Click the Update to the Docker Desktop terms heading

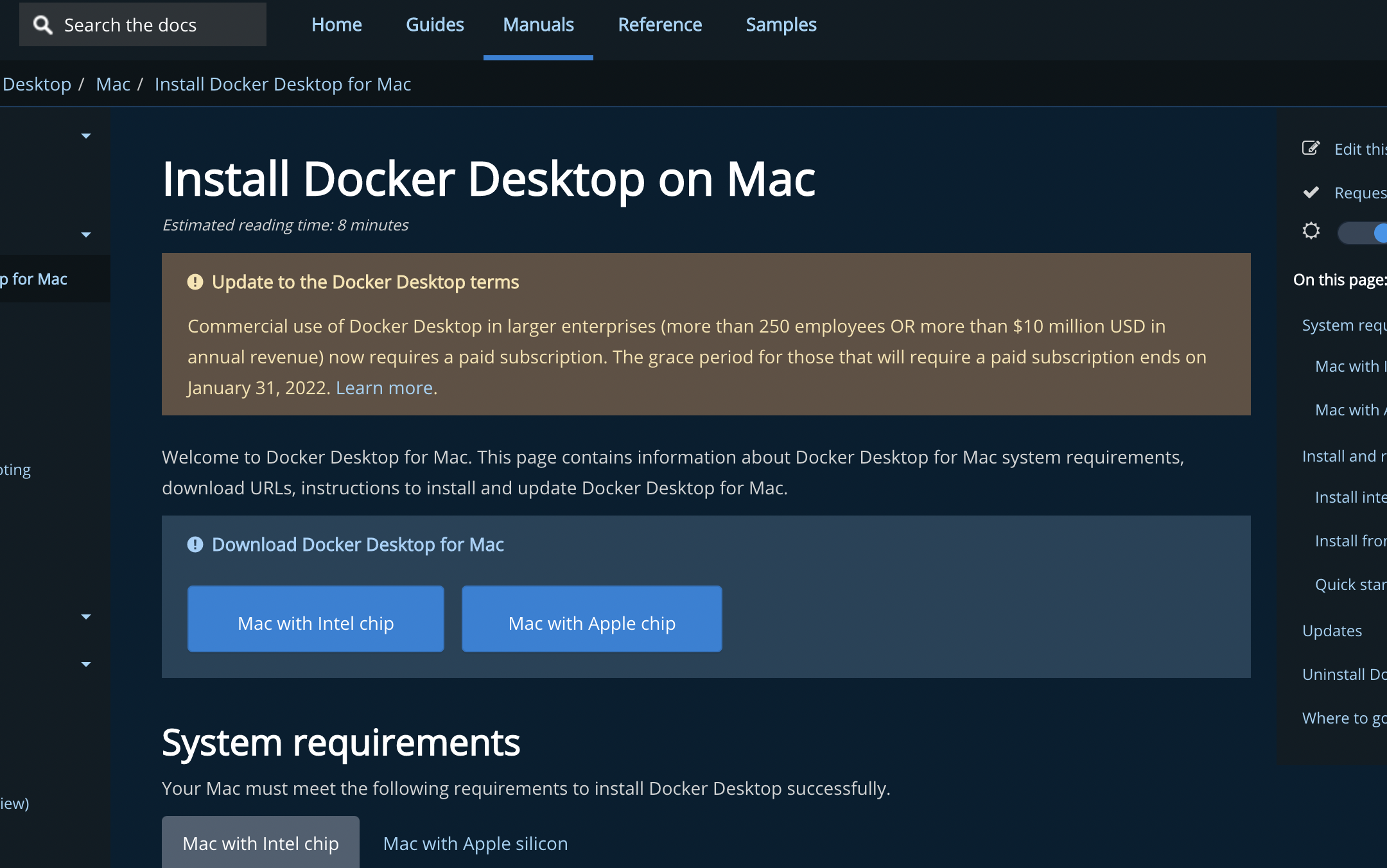(365, 282)
